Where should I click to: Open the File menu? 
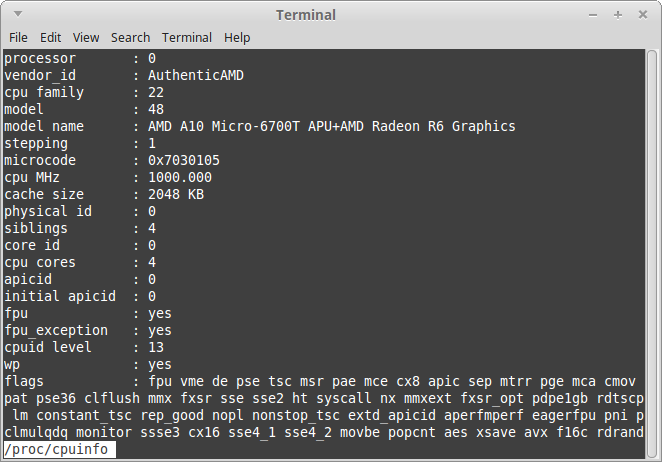[18, 38]
